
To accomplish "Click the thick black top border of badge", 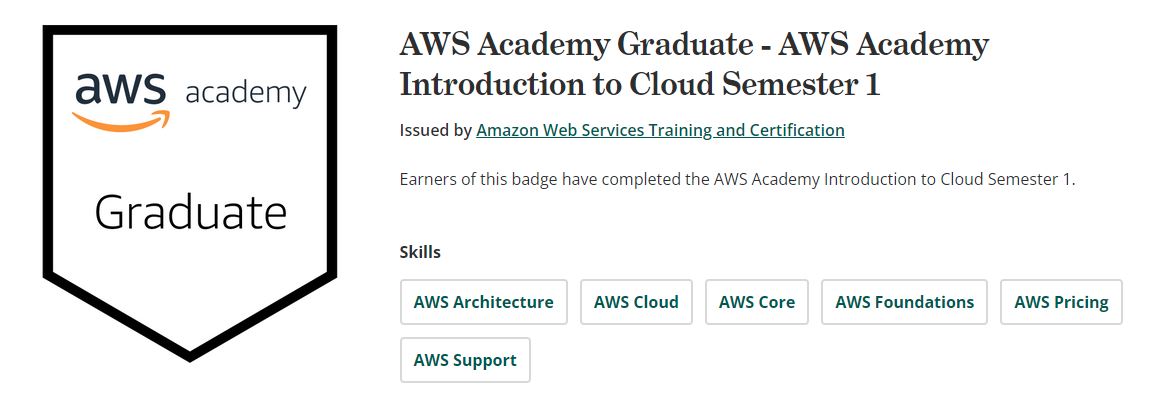I will [x=190, y=29].
